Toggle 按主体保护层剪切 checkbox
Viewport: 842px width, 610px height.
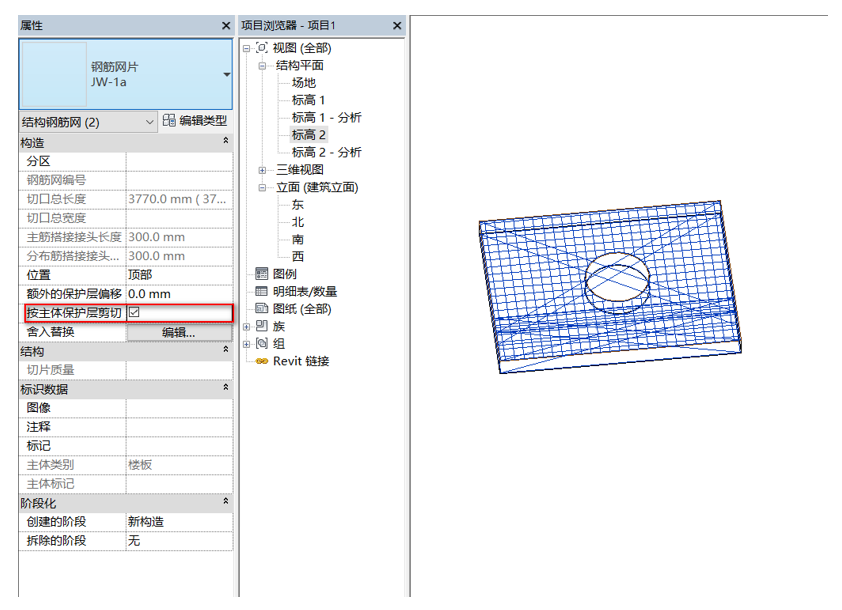tap(135, 313)
